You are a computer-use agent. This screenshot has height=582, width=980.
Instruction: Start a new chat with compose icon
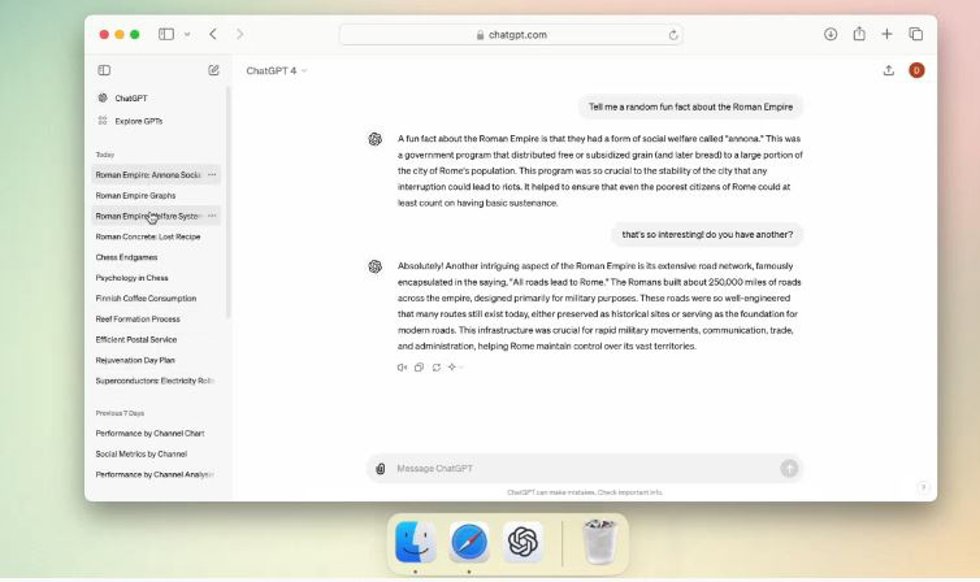[x=214, y=70]
